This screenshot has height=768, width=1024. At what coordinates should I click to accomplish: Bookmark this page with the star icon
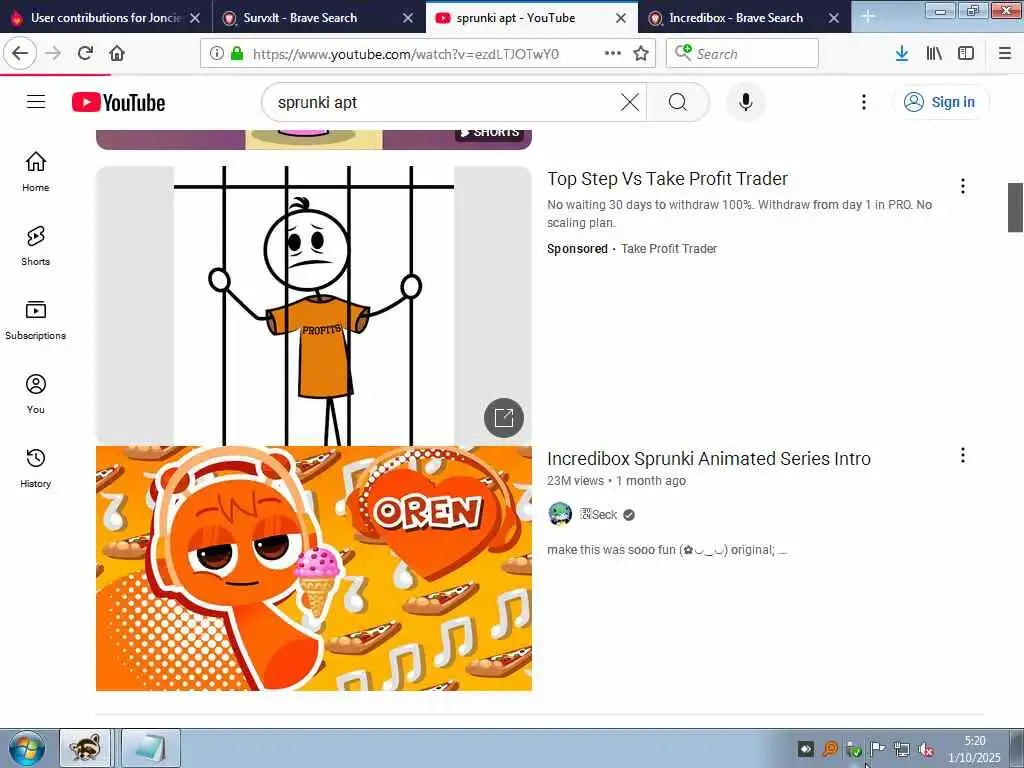click(641, 53)
